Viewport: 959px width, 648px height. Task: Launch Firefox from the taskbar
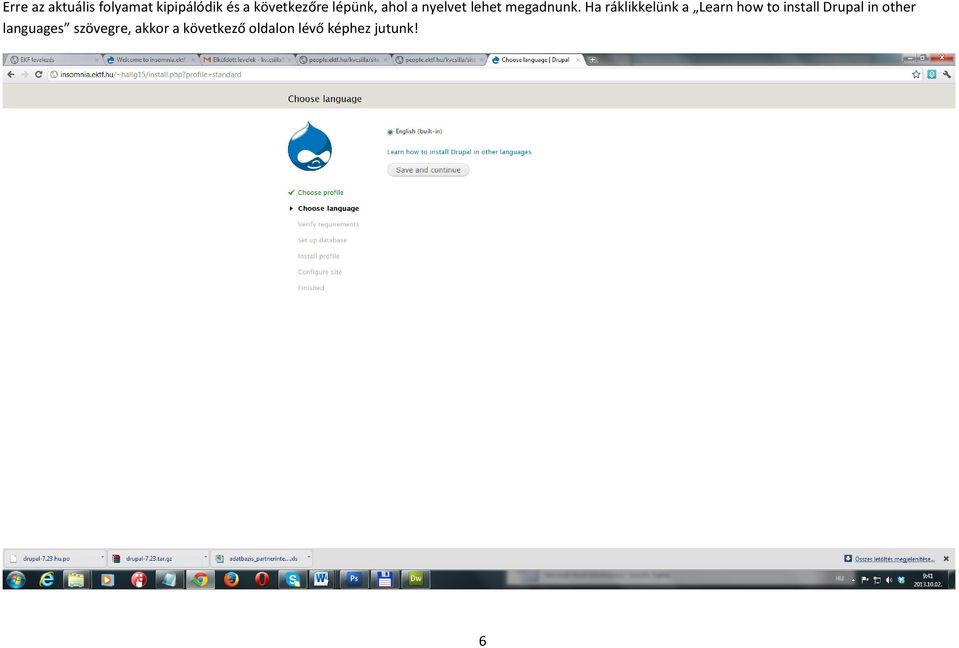pos(231,579)
